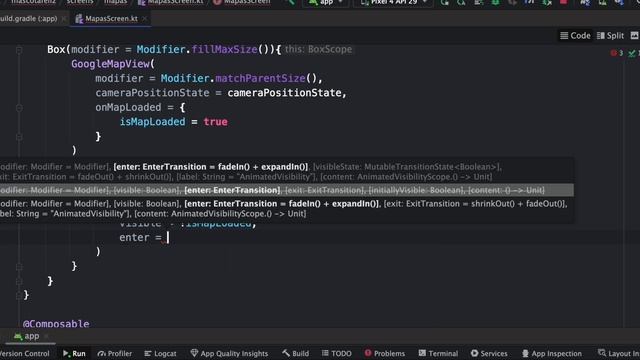Click the MapasScreen class breadcrumb
This screenshot has width=640, height=360.
pyautogui.click(x=242, y=2)
